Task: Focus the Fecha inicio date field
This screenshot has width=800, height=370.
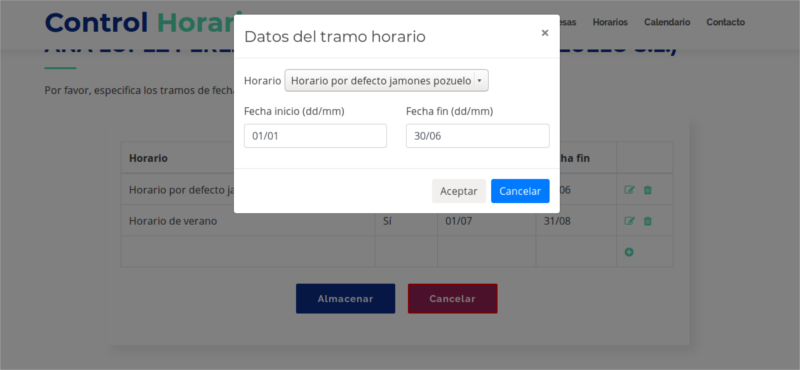Action: click(315, 136)
